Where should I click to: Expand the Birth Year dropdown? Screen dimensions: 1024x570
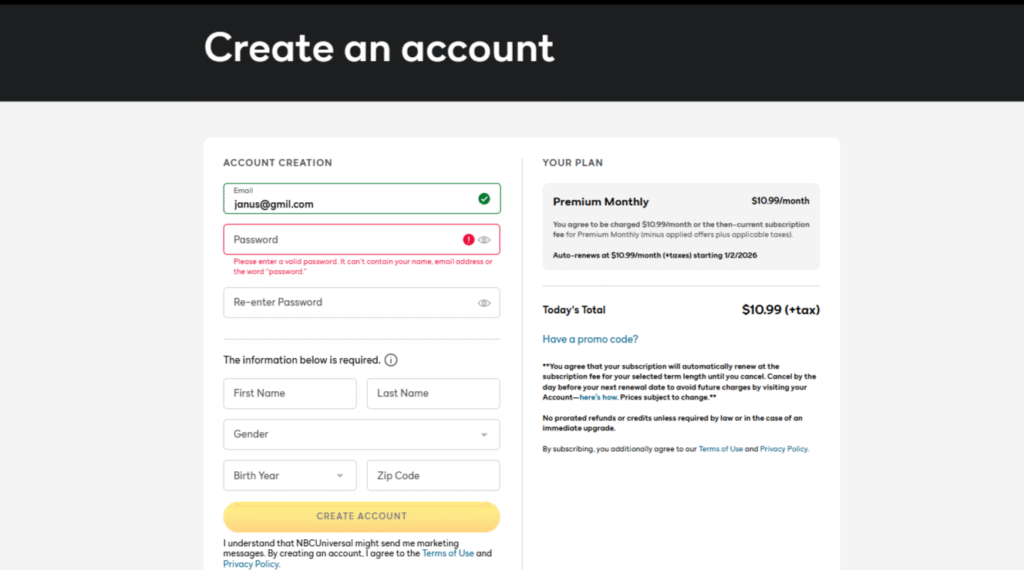[x=289, y=476]
